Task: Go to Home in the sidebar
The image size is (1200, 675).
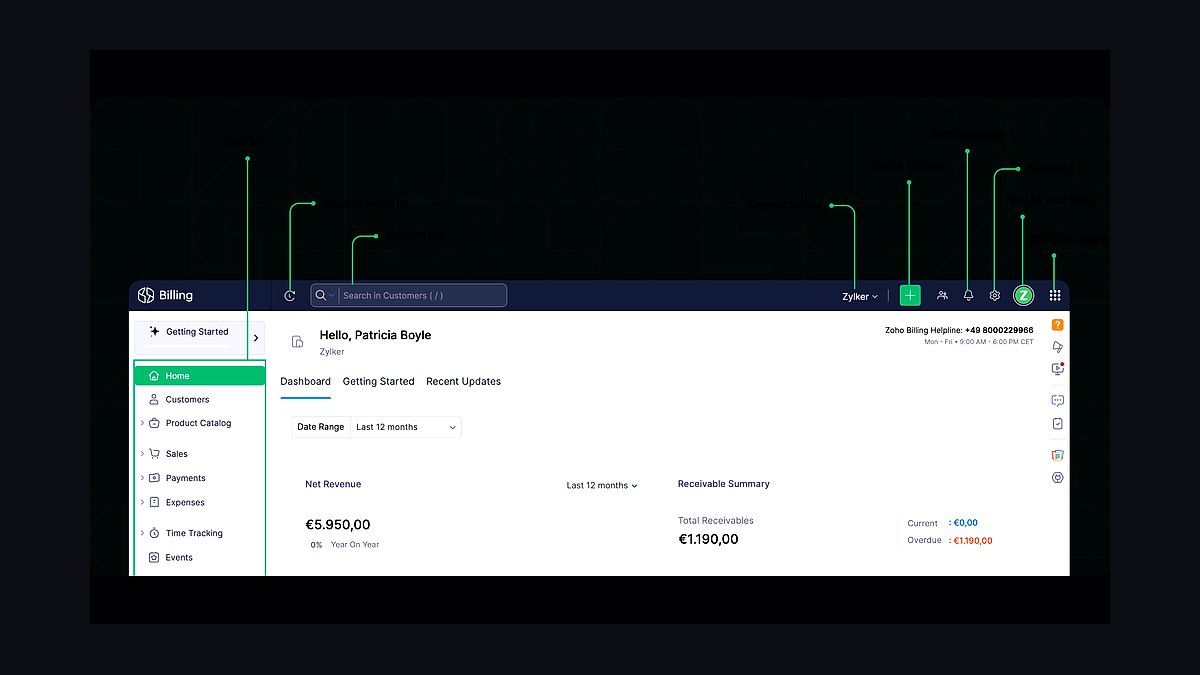Action: coord(200,376)
